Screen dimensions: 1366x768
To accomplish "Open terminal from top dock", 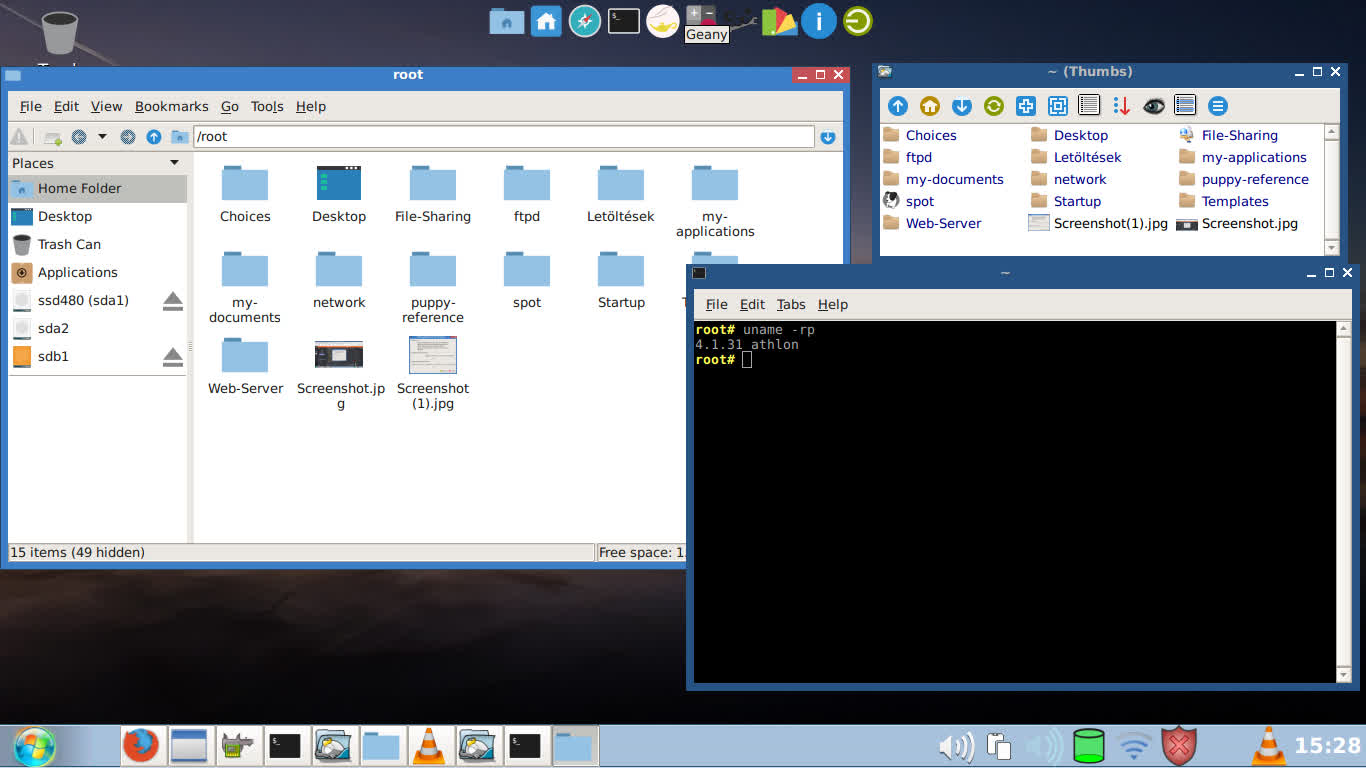I will pyautogui.click(x=624, y=21).
